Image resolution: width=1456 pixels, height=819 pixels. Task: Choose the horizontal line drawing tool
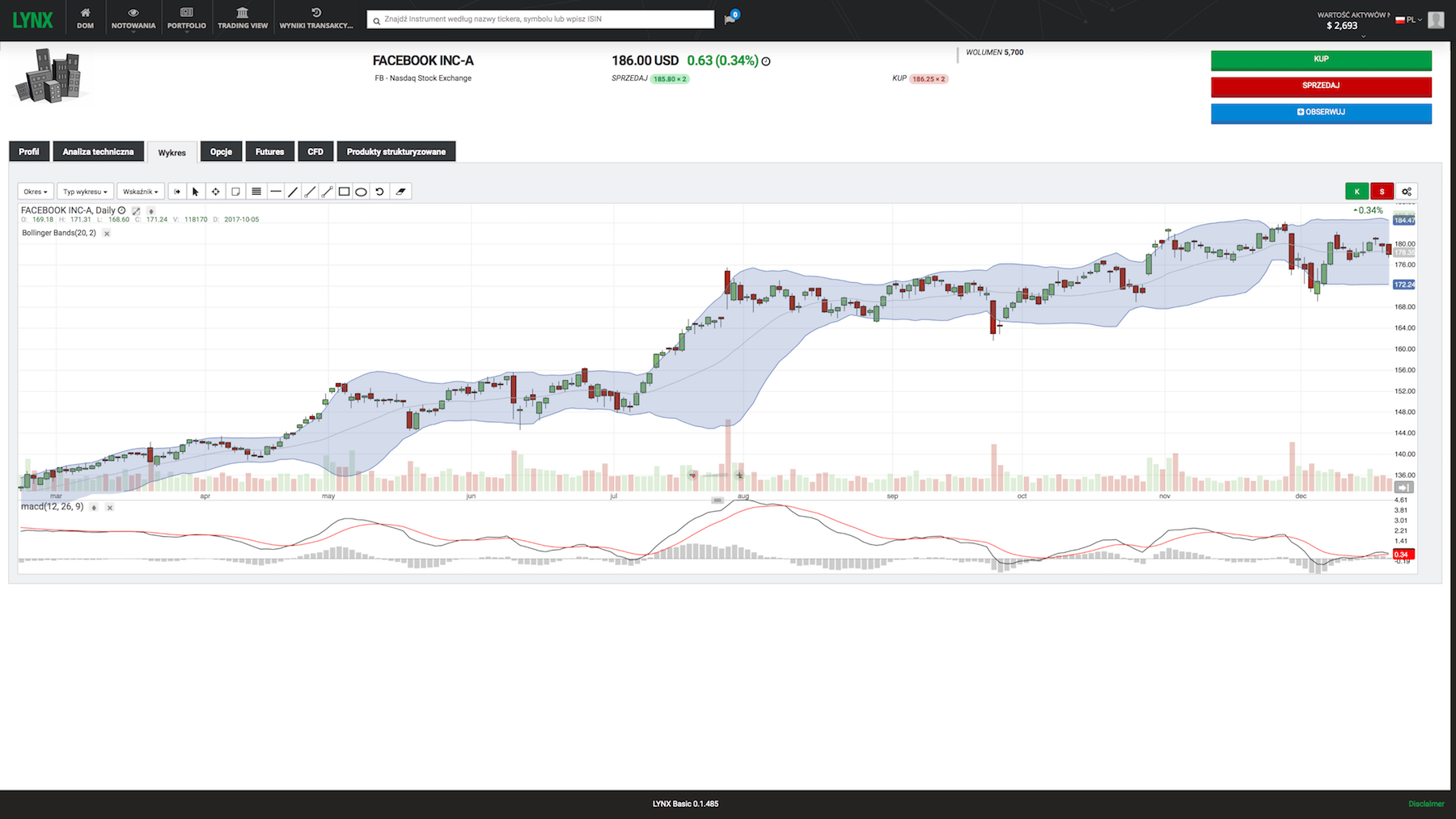click(276, 192)
